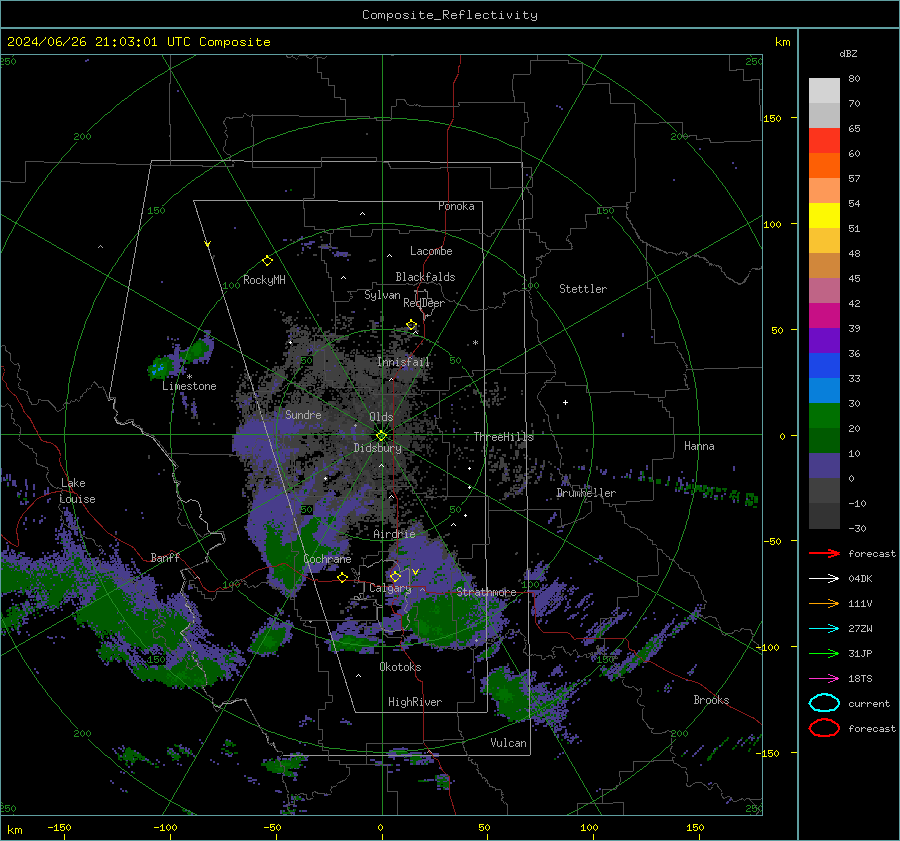This screenshot has width=900, height=841.
Task: Click the -100 tick on right axis
Action: point(767,647)
